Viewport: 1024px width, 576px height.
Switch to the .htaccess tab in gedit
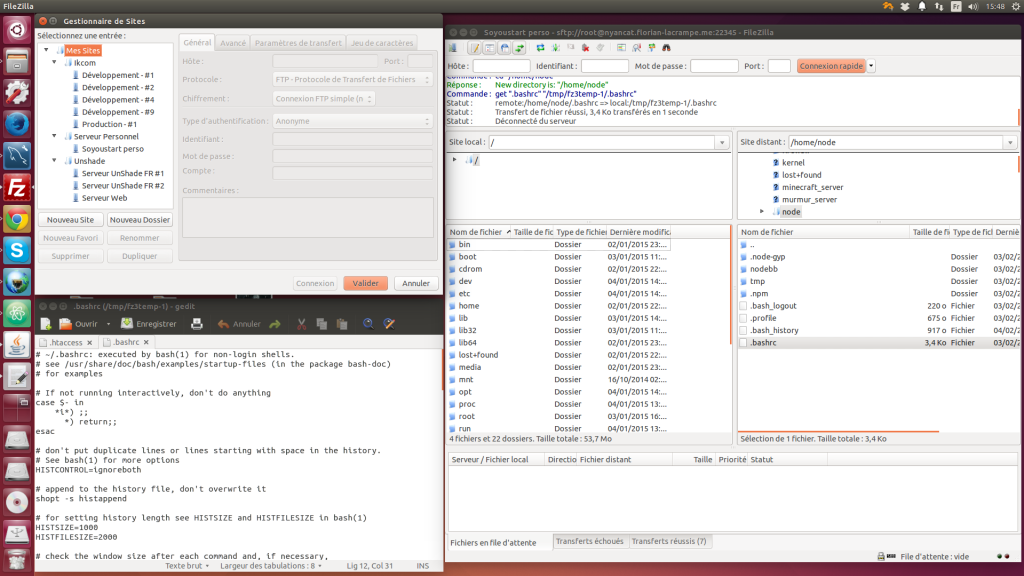tap(67, 342)
